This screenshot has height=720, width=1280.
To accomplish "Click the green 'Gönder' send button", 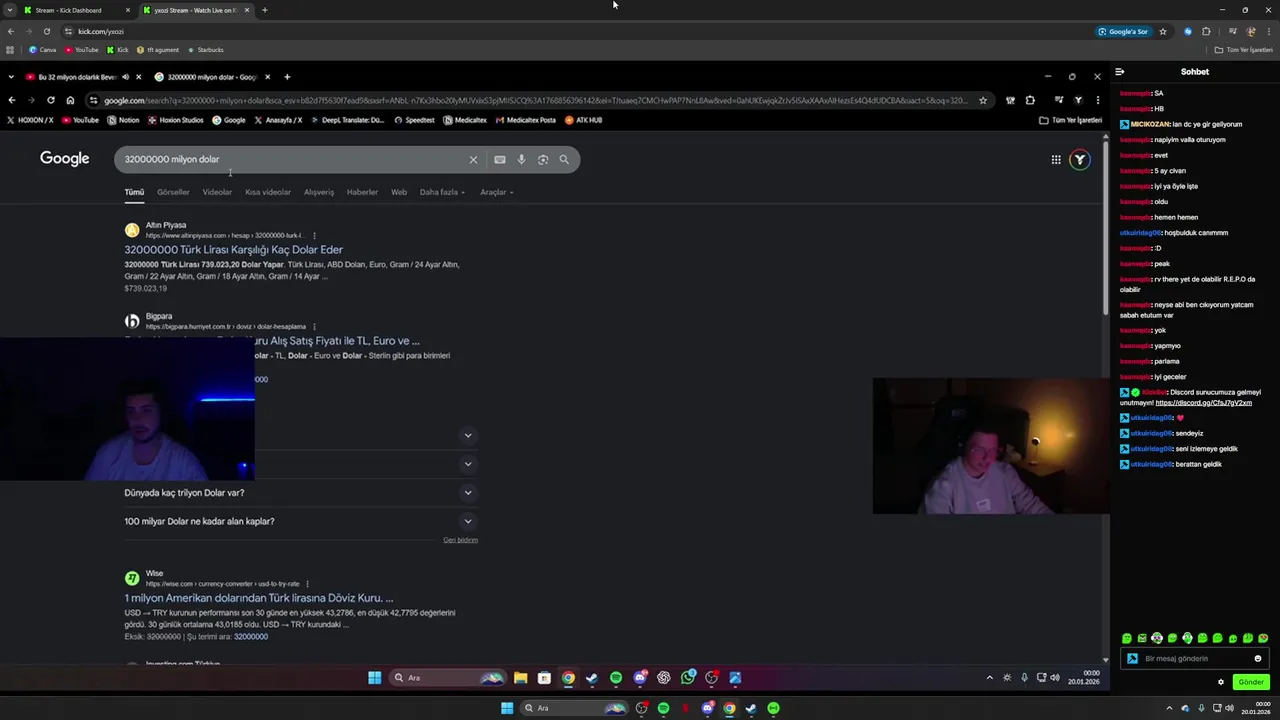I will (x=1250, y=682).
